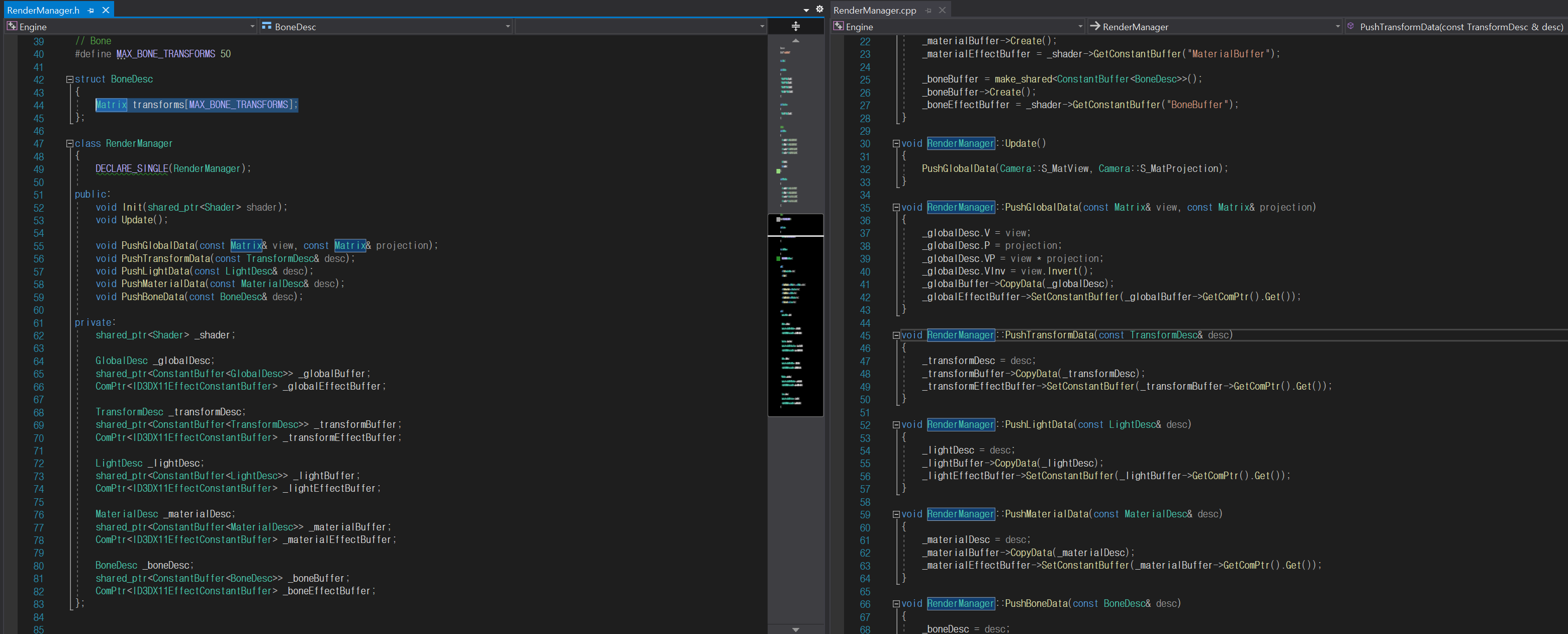The height and width of the screenshot is (634, 1568).
Task: Collapse the RenderManager::Update function
Action: click(896, 144)
